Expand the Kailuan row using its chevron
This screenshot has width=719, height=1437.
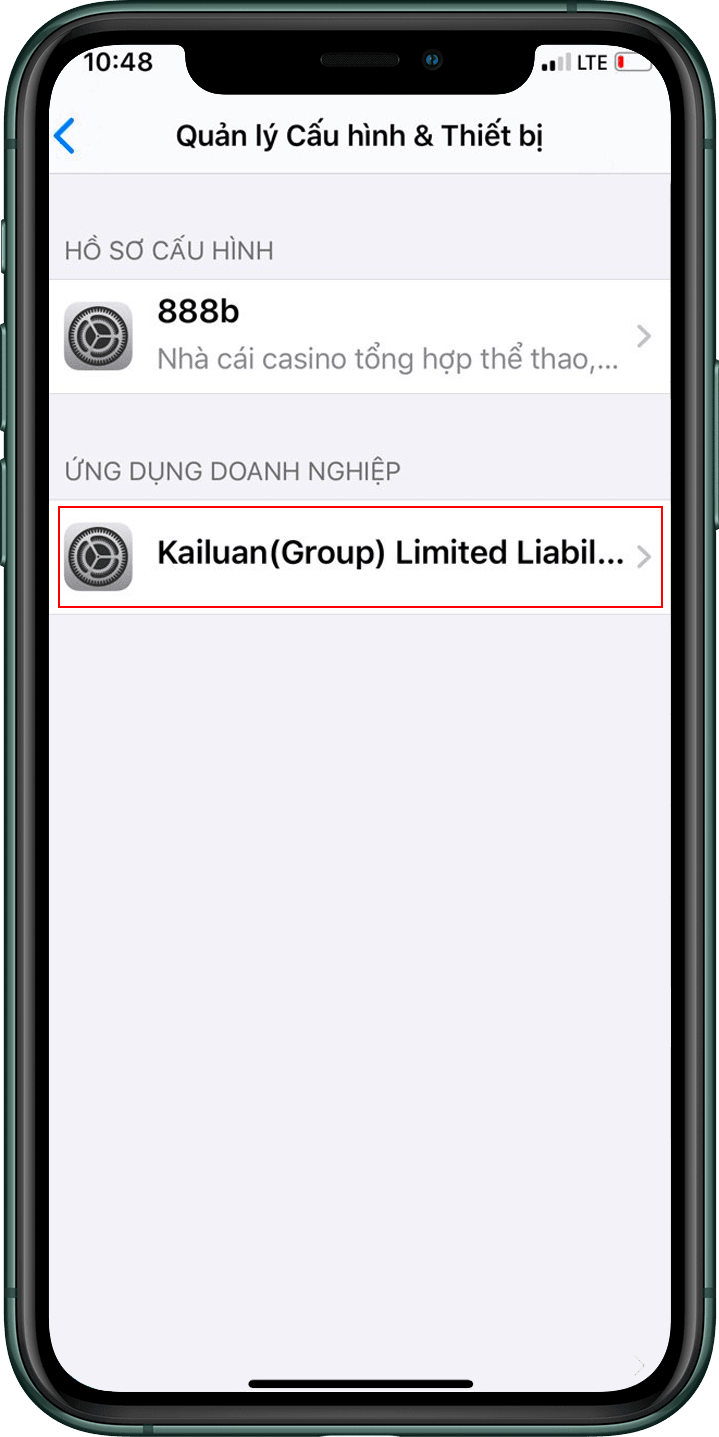[644, 556]
